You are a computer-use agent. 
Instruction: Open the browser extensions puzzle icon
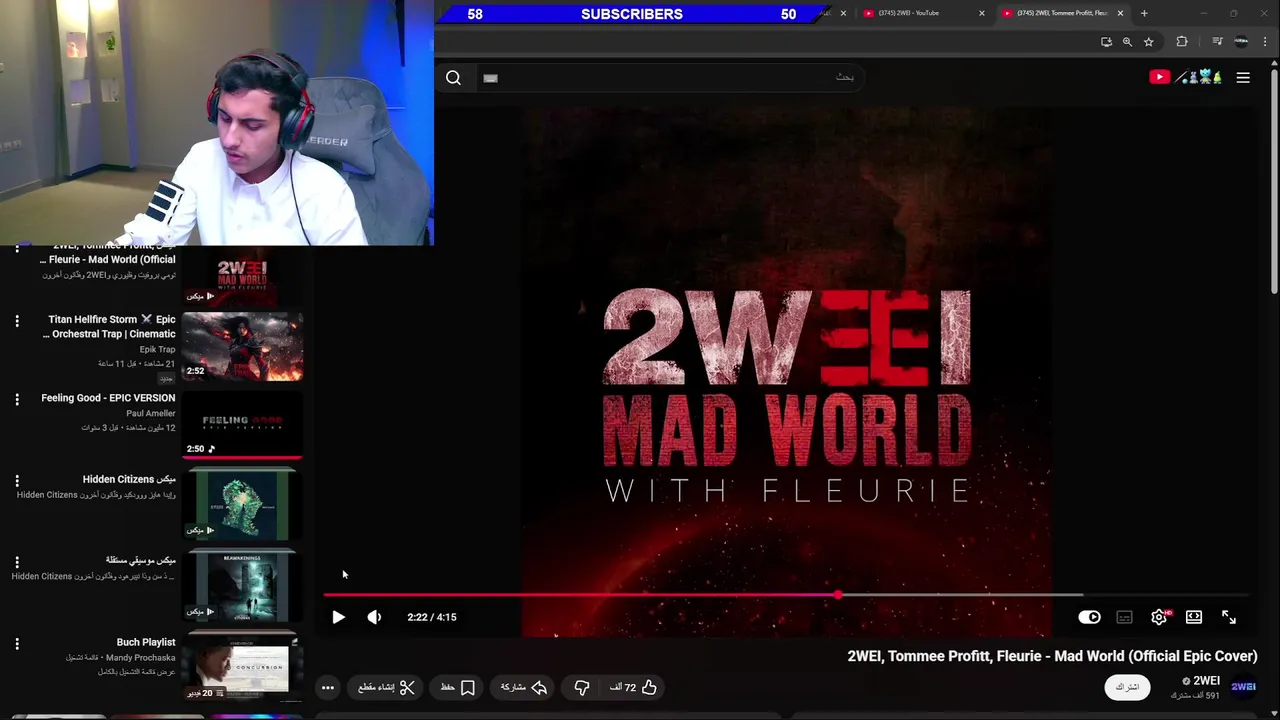(x=1182, y=42)
